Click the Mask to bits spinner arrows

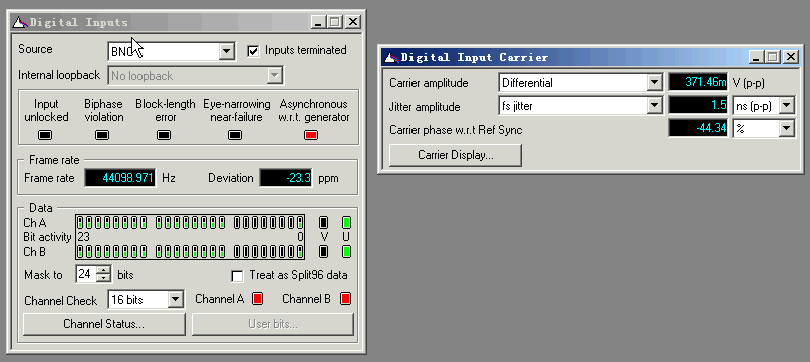click(104, 274)
